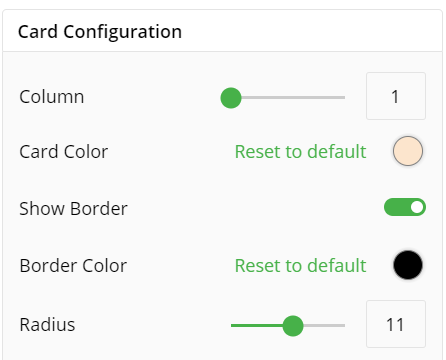The image size is (446, 360).
Task: Focus the Column value field showing 1
Action: [396, 96]
